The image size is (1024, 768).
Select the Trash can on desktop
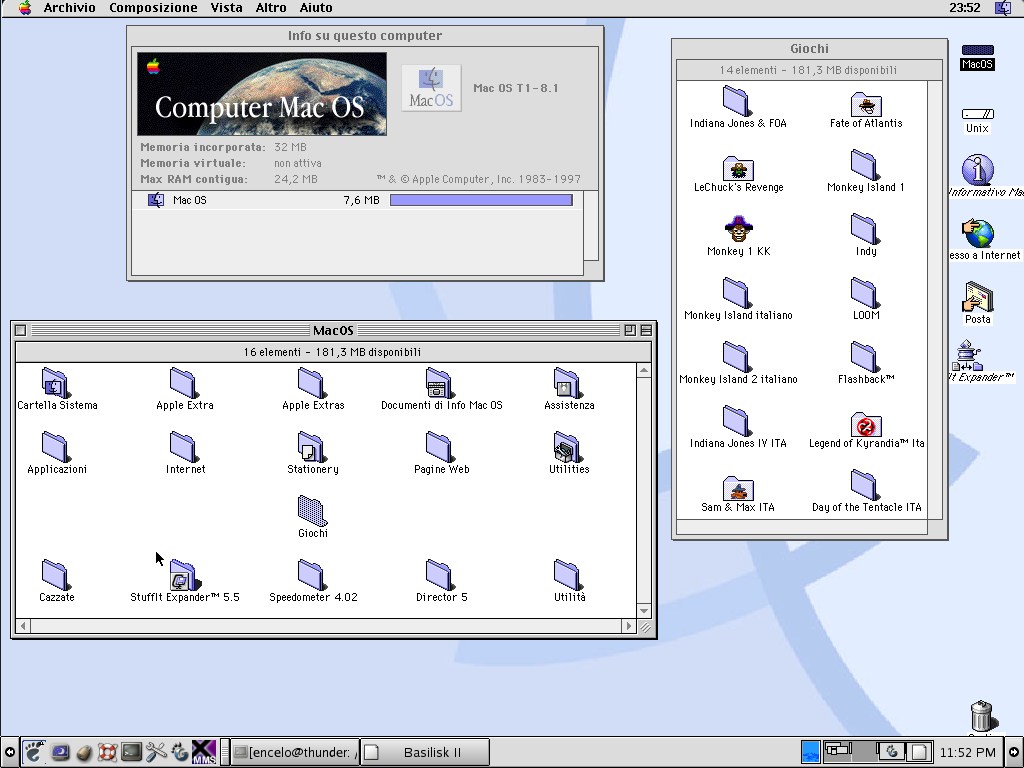pyautogui.click(x=982, y=716)
